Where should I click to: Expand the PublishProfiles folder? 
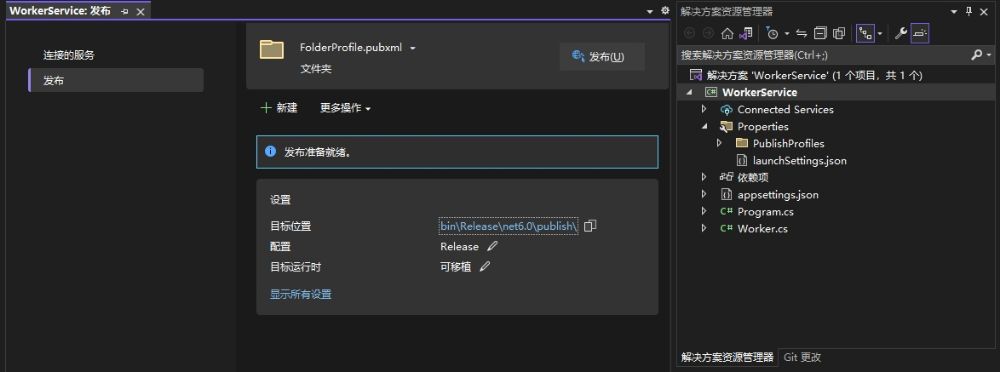(x=719, y=144)
